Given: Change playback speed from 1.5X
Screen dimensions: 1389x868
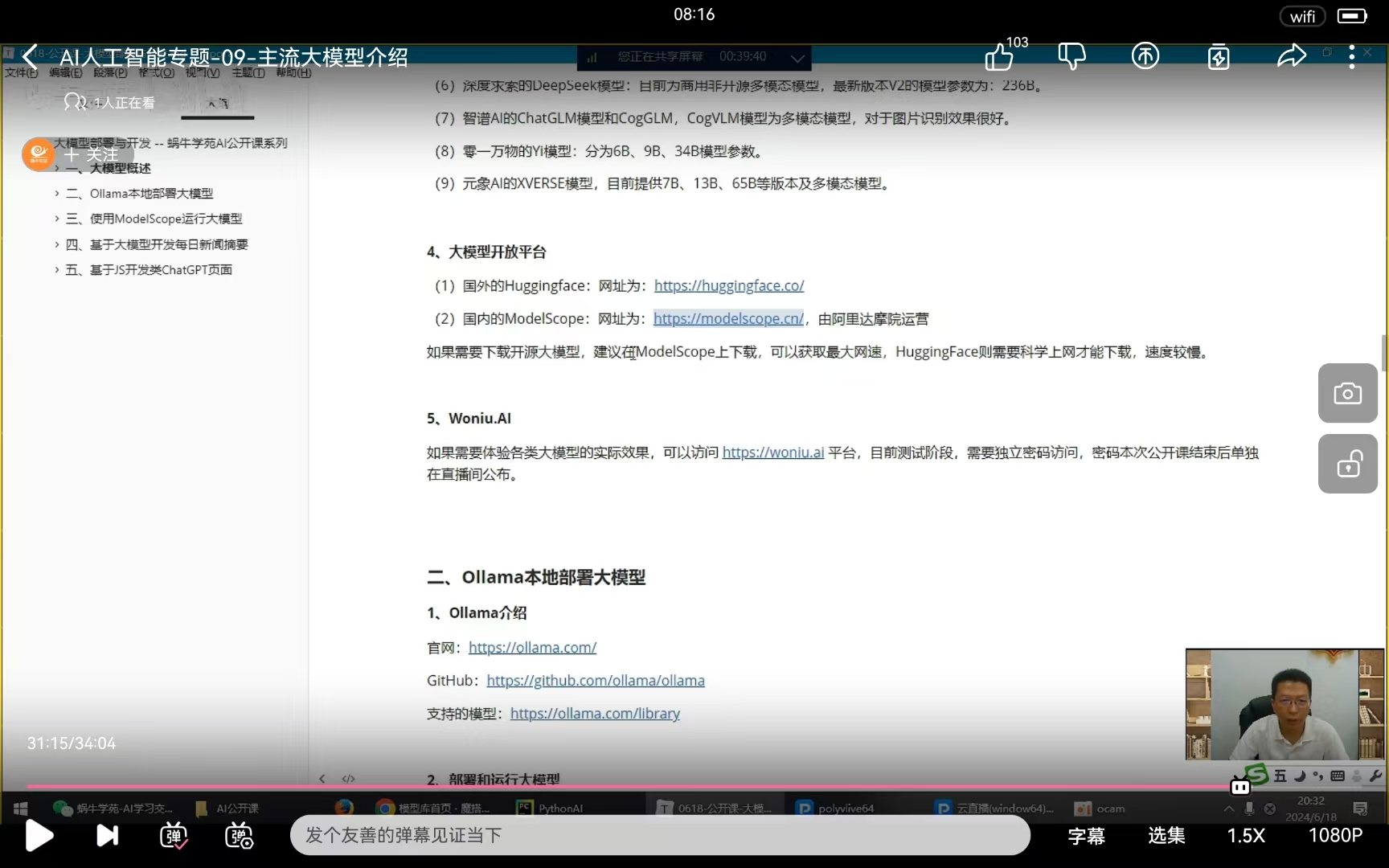Looking at the screenshot, I should click(x=1246, y=836).
